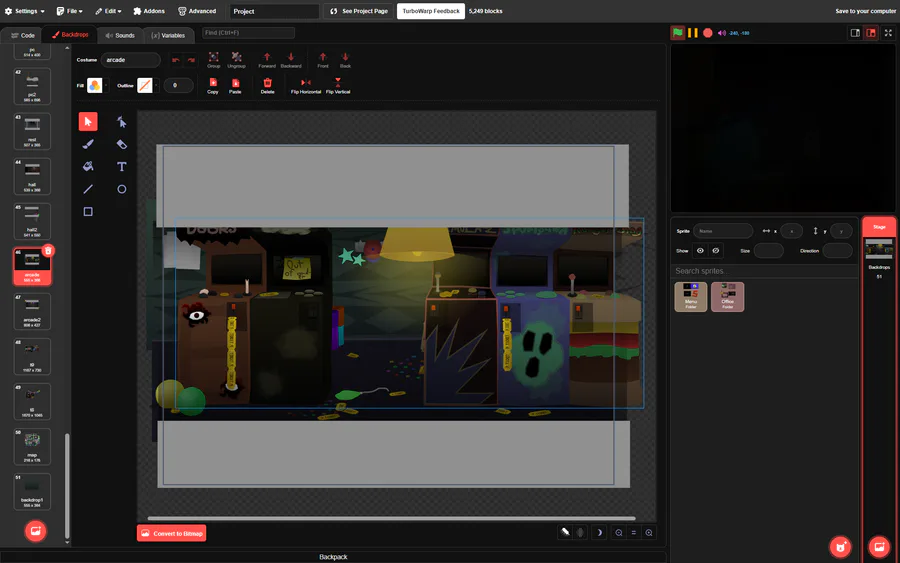This screenshot has width=900, height=563.
Task: Open the Backpack bar
Action: [x=333, y=557]
